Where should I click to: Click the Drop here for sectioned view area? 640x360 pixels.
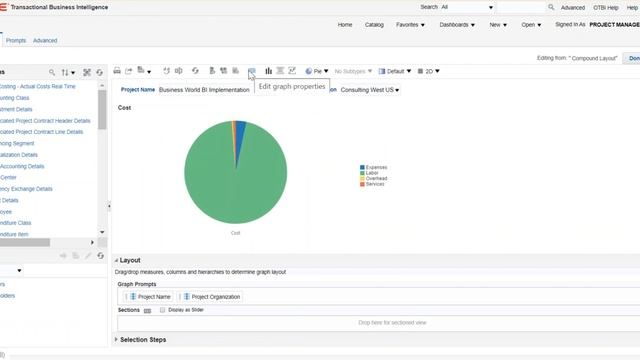pos(379,323)
